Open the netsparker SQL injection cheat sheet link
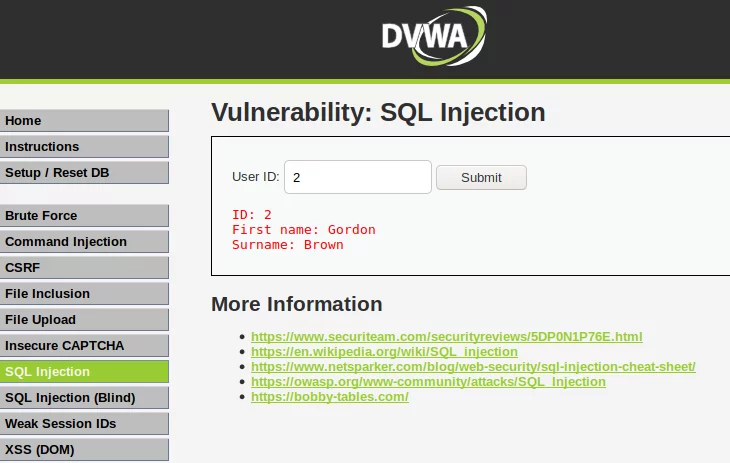This screenshot has height=463, width=730. click(473, 367)
